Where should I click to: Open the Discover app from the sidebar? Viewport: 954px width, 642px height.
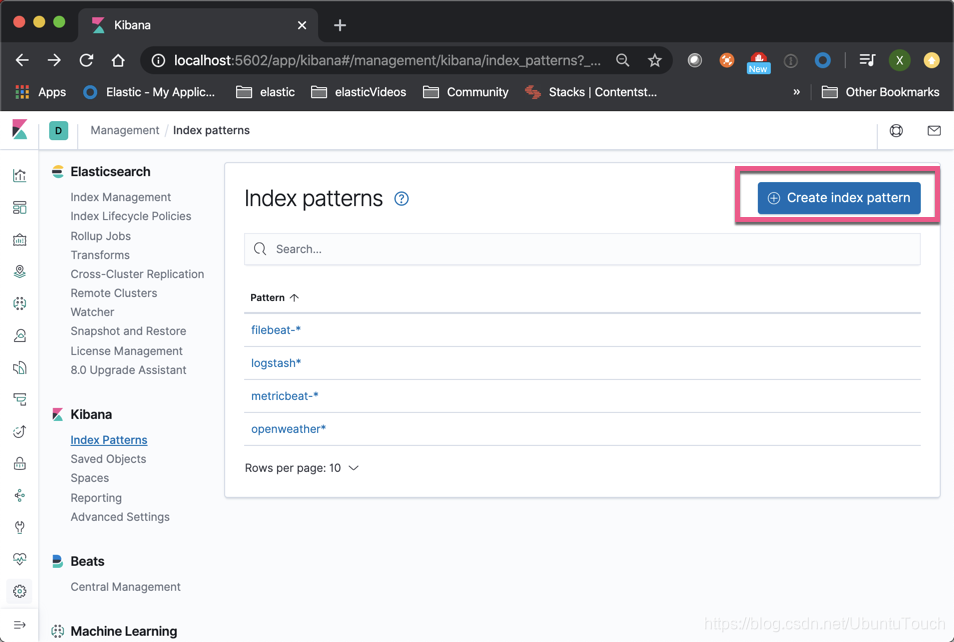pos(19,175)
